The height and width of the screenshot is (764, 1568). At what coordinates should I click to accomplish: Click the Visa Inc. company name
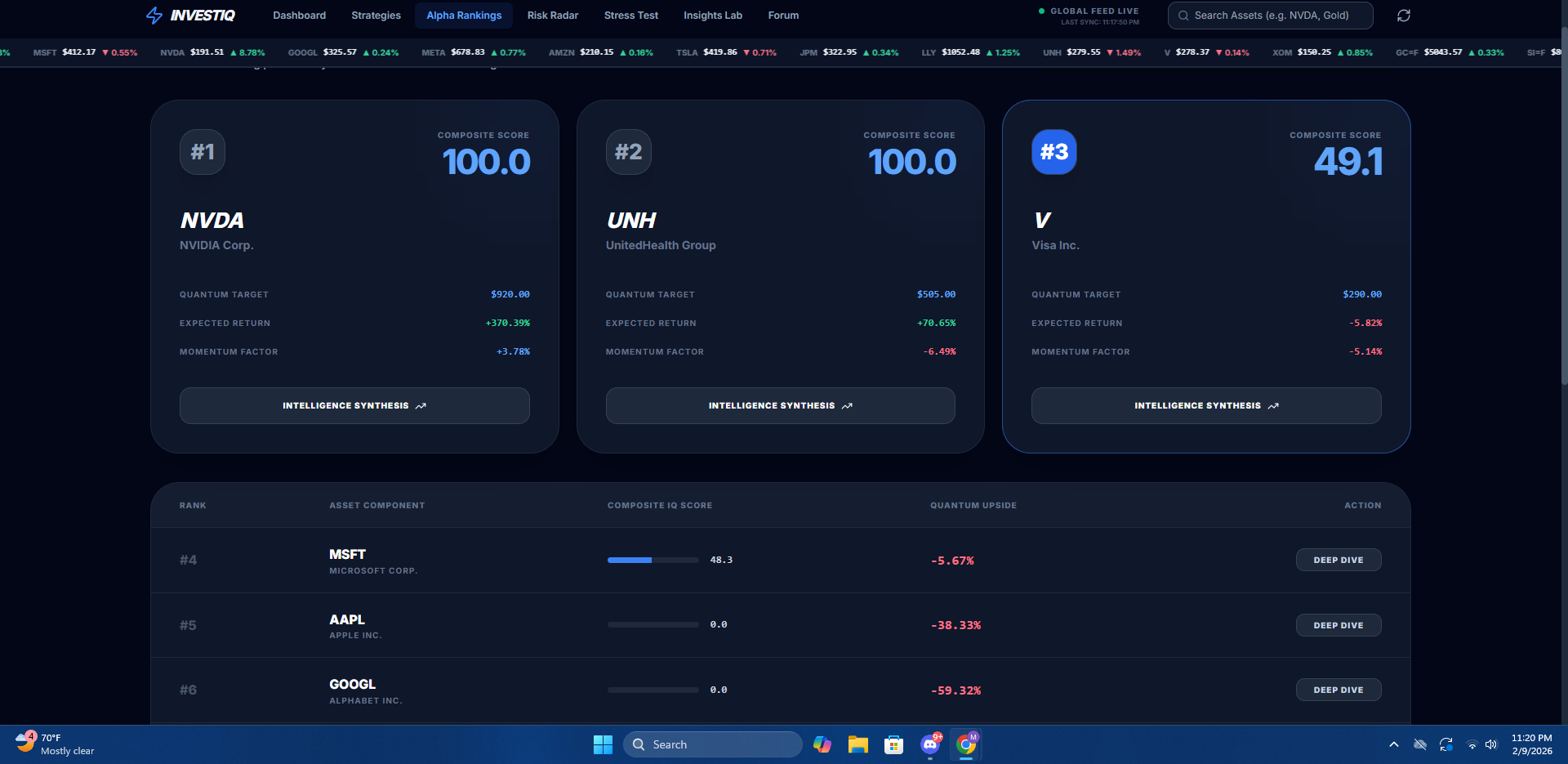(x=1055, y=245)
